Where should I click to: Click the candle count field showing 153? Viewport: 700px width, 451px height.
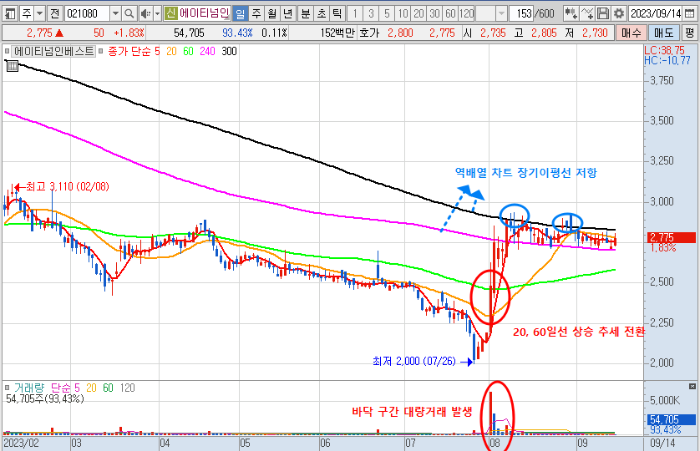pyautogui.click(x=522, y=14)
